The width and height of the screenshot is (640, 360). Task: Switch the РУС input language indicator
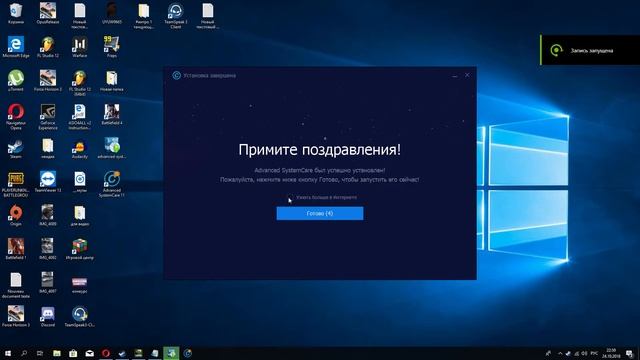594,353
